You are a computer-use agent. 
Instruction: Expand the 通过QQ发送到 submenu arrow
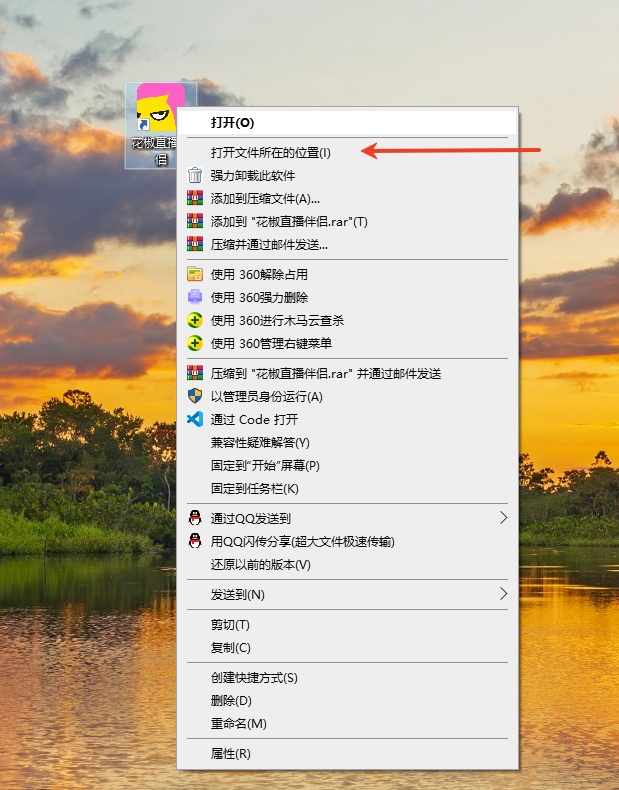[503, 518]
